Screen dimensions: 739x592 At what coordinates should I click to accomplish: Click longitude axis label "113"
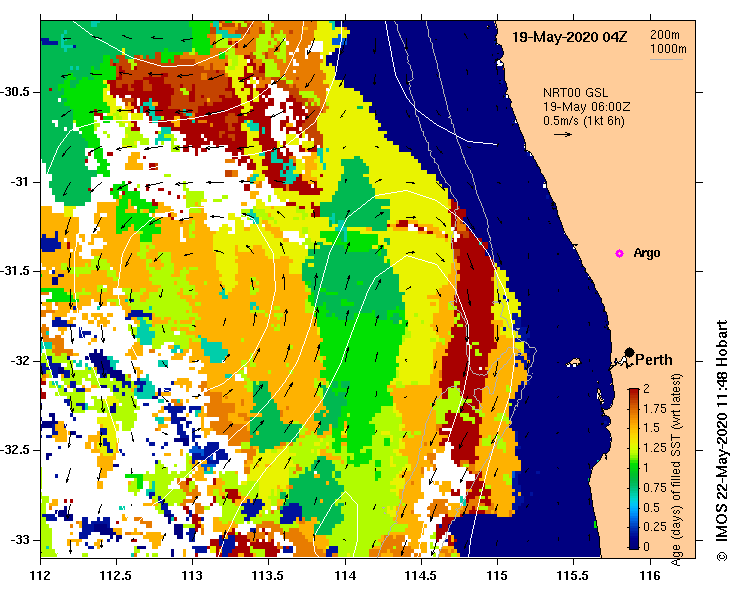(192, 576)
